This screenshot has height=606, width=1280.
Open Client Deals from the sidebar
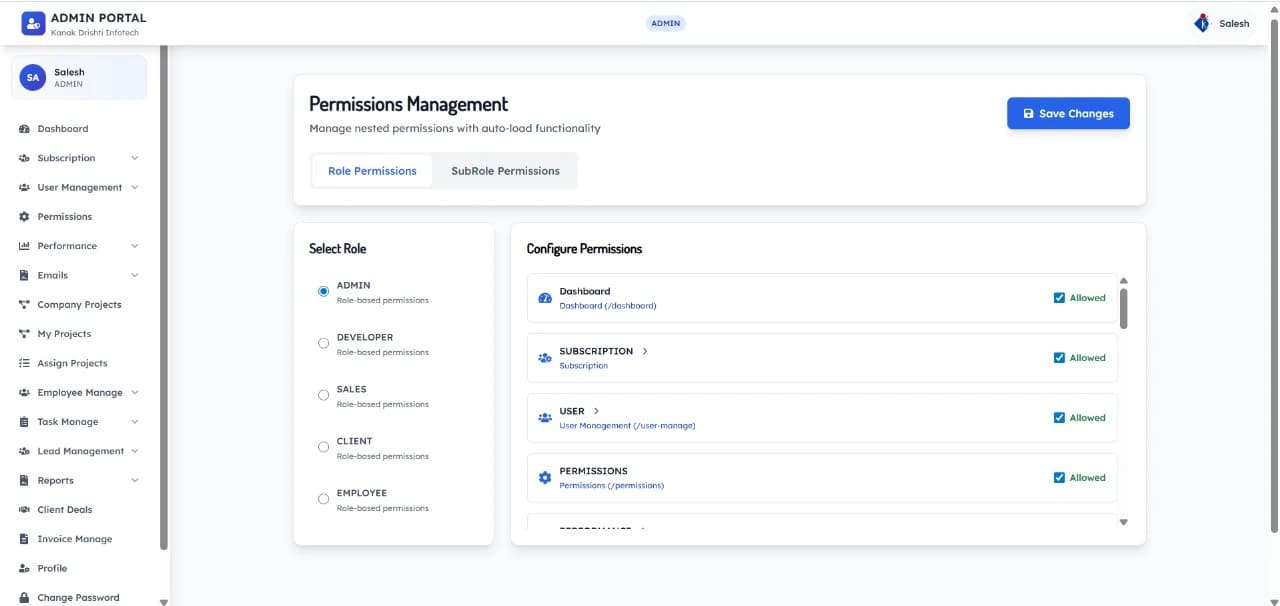[24, 509]
